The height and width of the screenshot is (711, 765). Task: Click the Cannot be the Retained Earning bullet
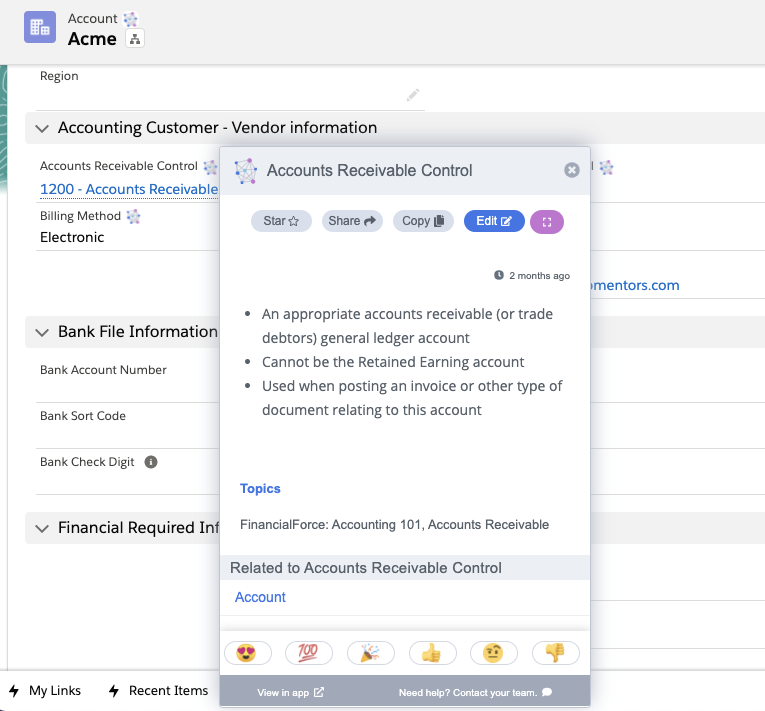click(393, 362)
